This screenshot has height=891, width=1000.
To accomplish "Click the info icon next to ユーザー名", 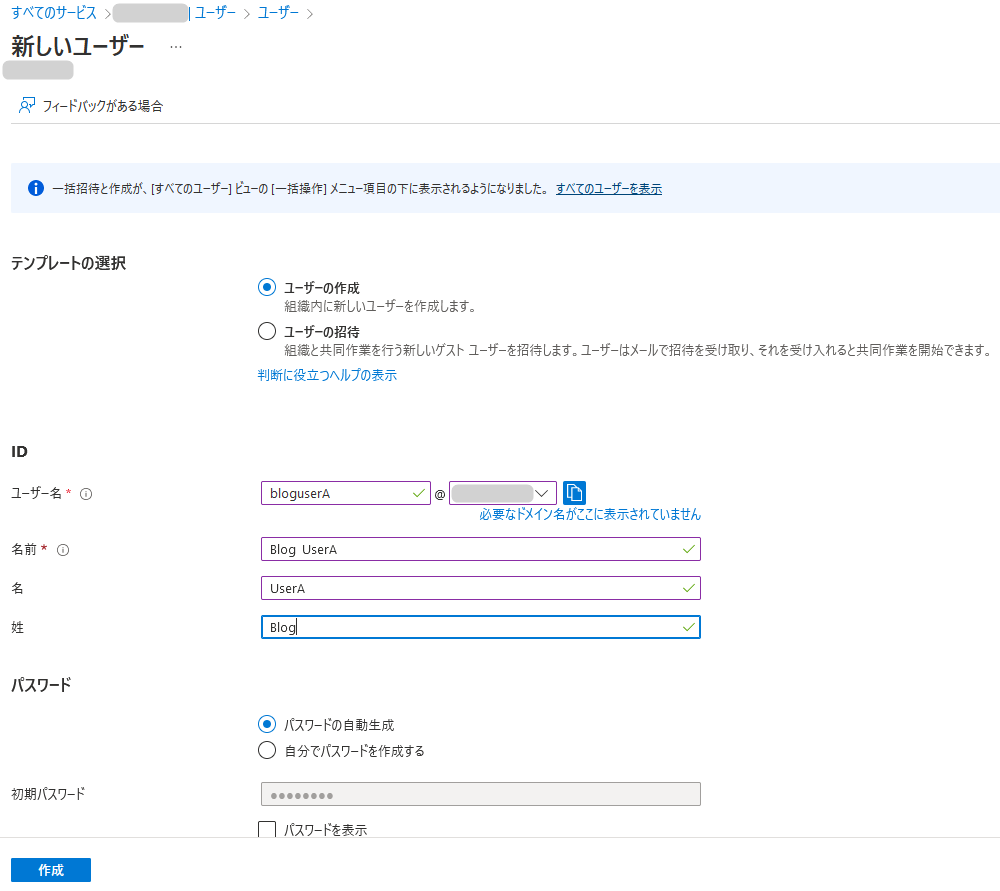I will coord(86,494).
